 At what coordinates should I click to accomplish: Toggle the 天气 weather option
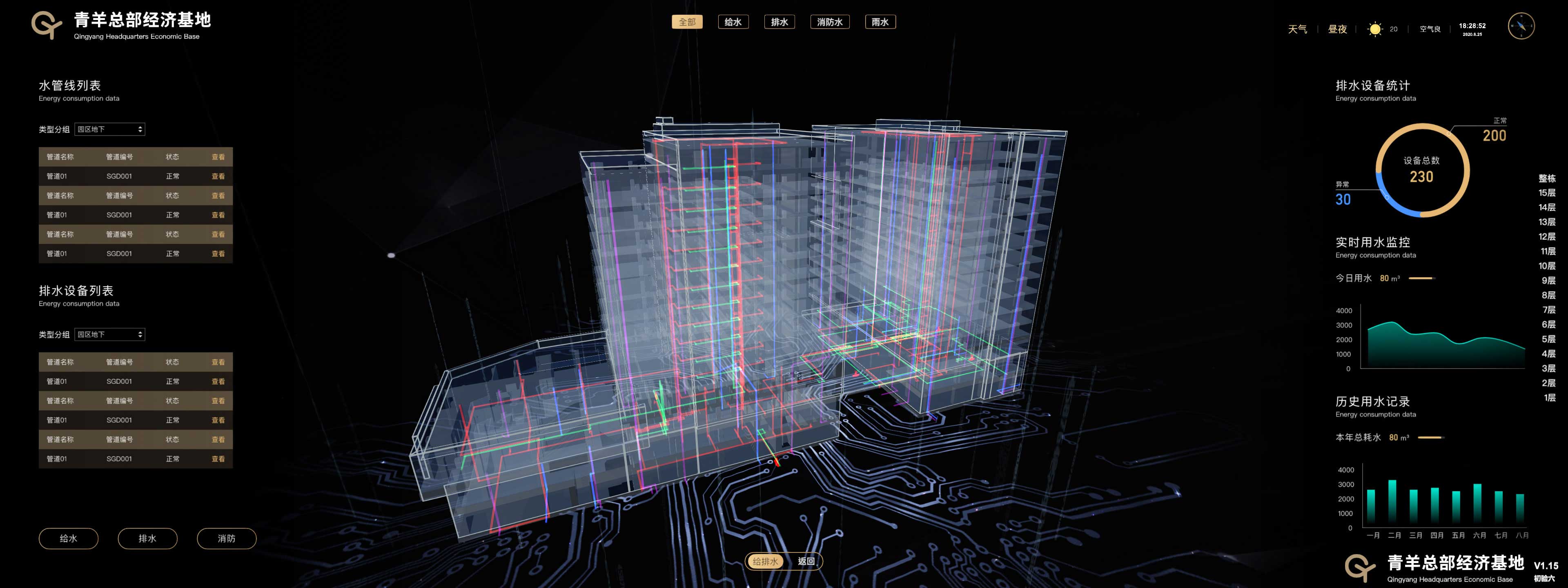click(1297, 29)
